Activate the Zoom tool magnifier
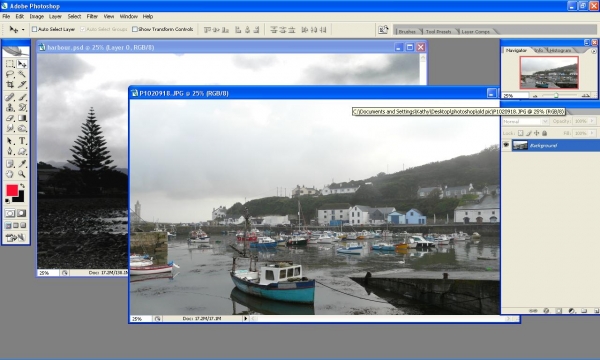600x360 pixels. click(x=22, y=174)
